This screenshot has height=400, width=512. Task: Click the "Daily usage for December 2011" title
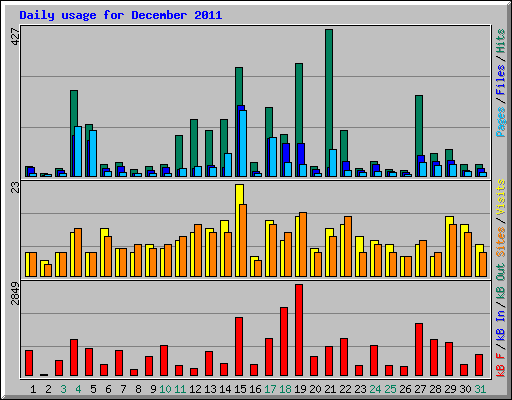(x=121, y=15)
